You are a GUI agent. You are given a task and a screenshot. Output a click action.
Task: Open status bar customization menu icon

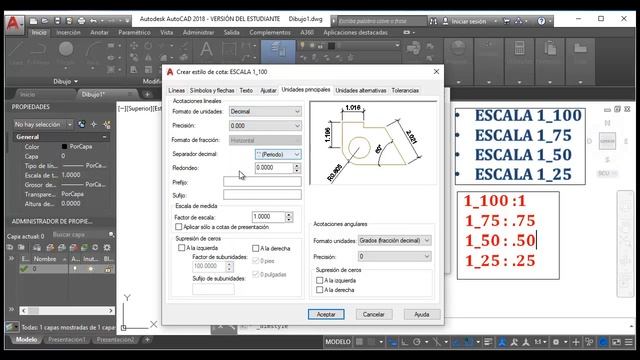click(629, 342)
